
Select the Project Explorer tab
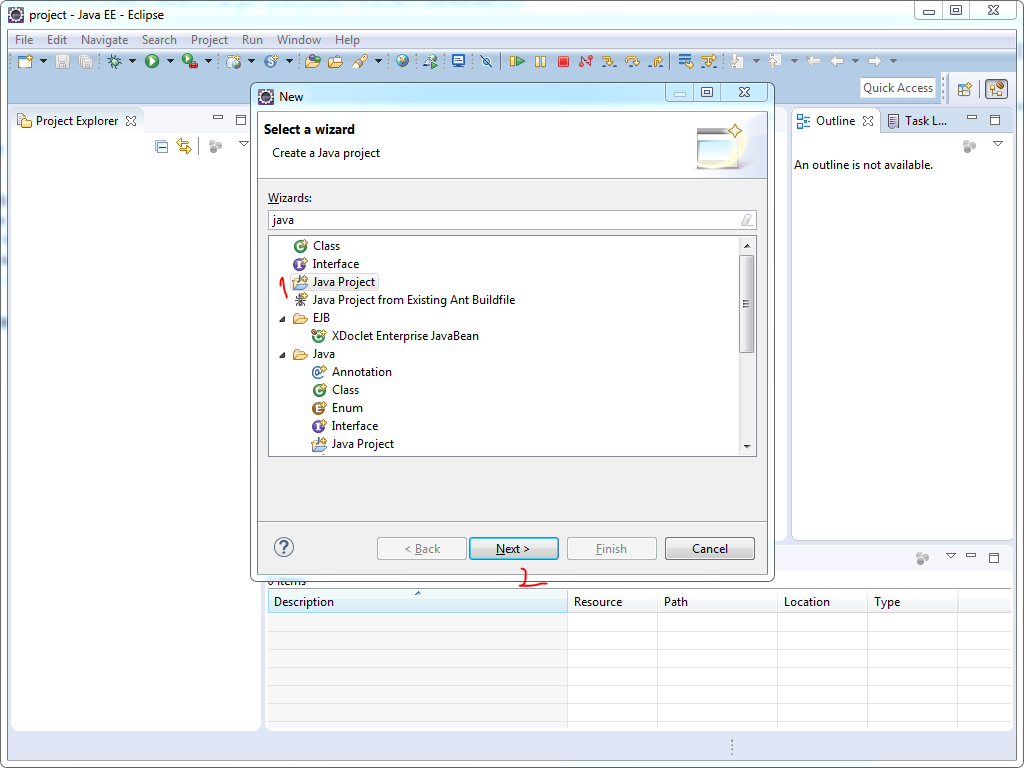[77, 121]
